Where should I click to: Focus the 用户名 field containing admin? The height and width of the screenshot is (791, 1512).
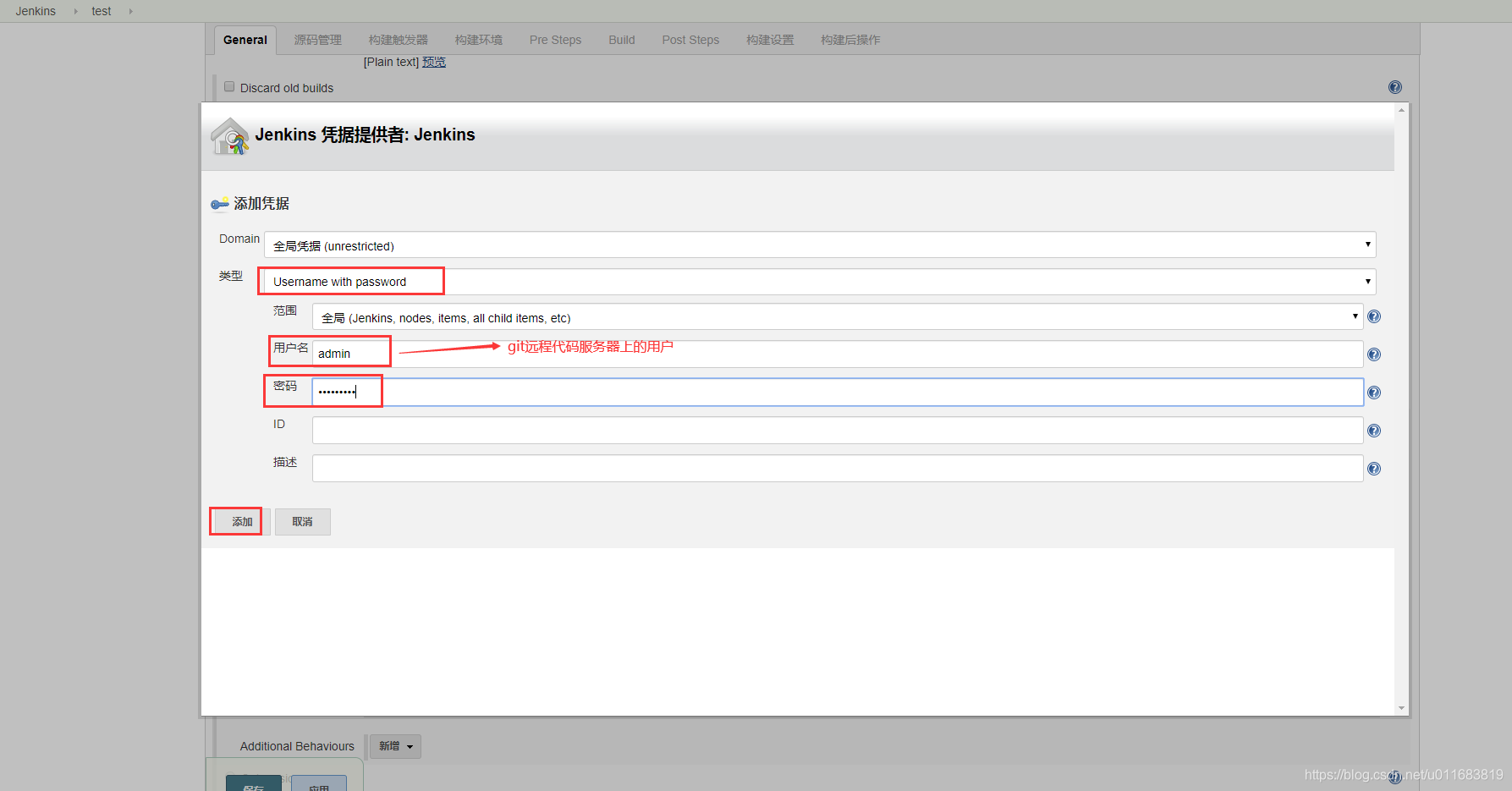click(838, 354)
